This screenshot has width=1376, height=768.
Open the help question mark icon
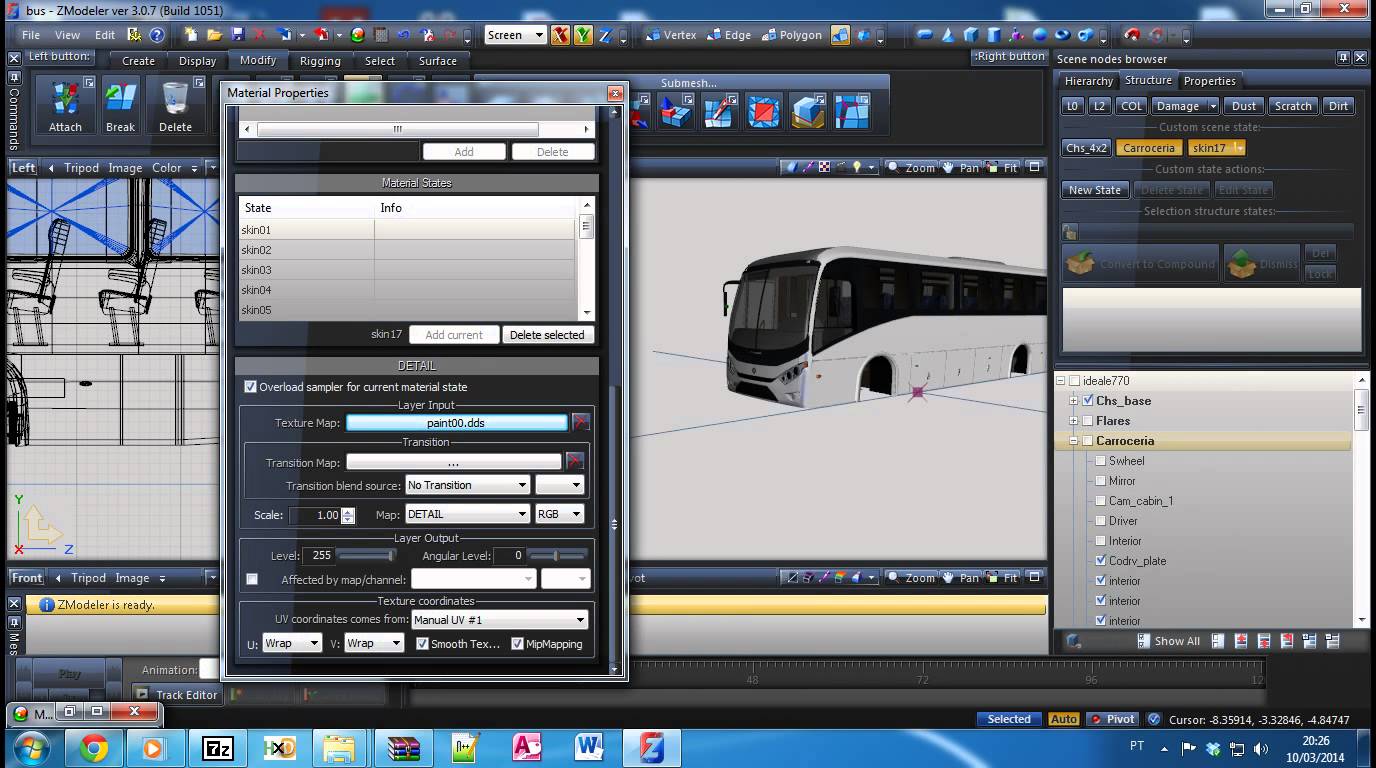pos(157,35)
